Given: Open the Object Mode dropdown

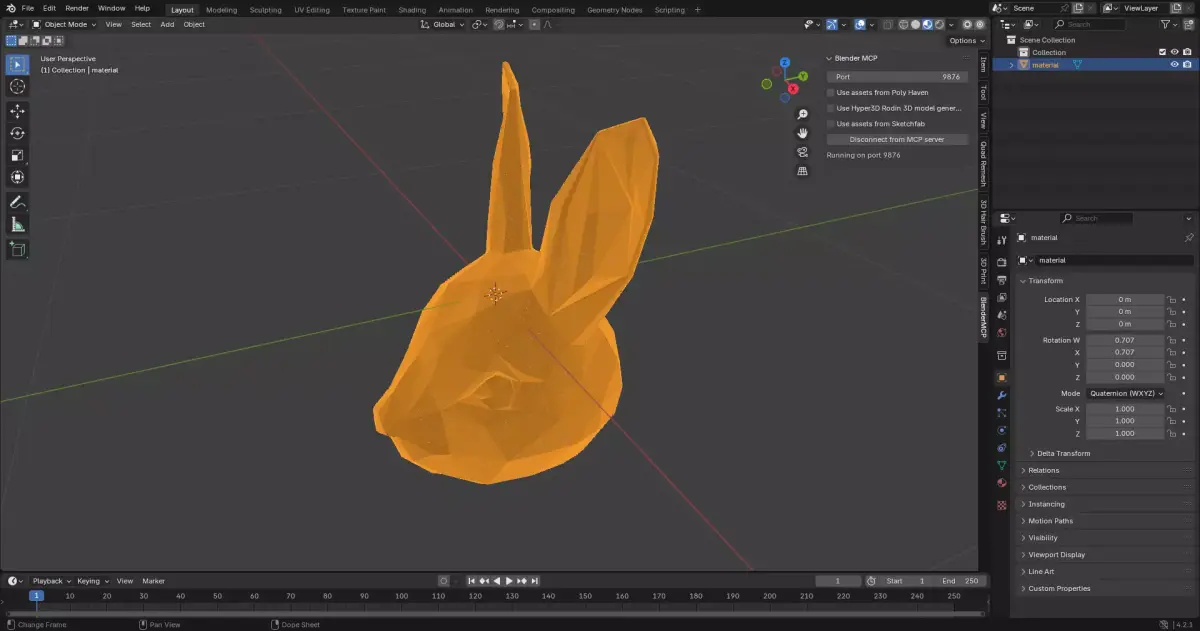Looking at the screenshot, I should click(x=64, y=24).
